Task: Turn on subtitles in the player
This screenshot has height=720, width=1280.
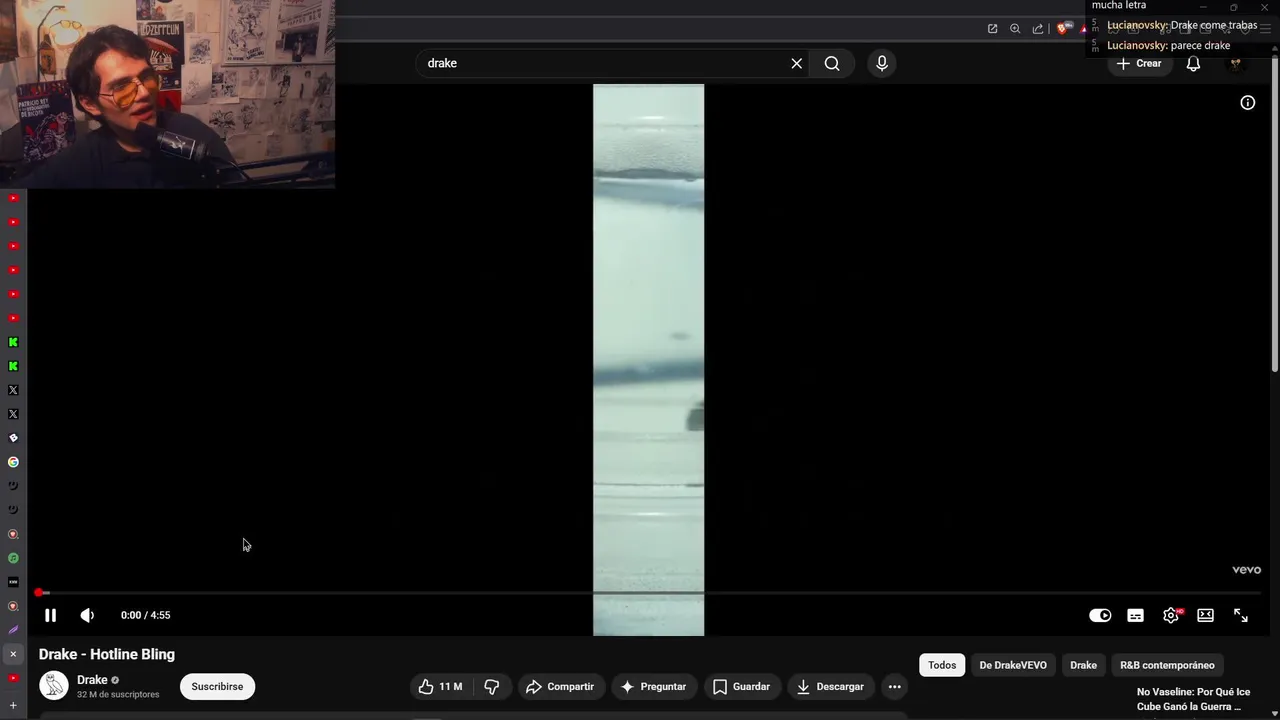Action: 1135,615
